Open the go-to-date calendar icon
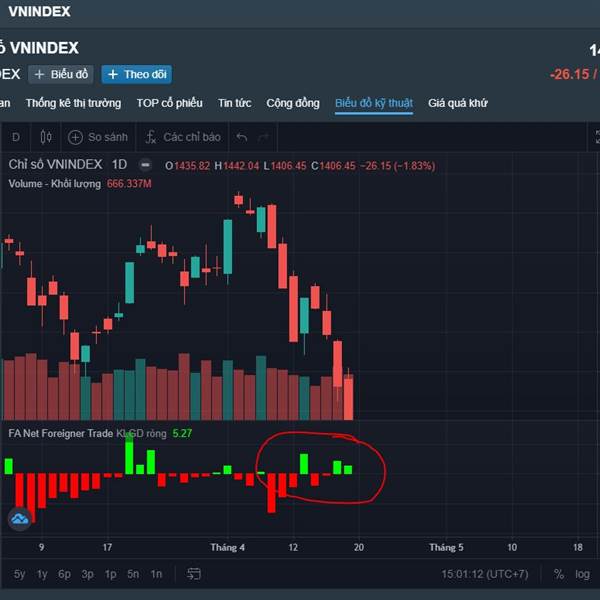 coord(194,574)
